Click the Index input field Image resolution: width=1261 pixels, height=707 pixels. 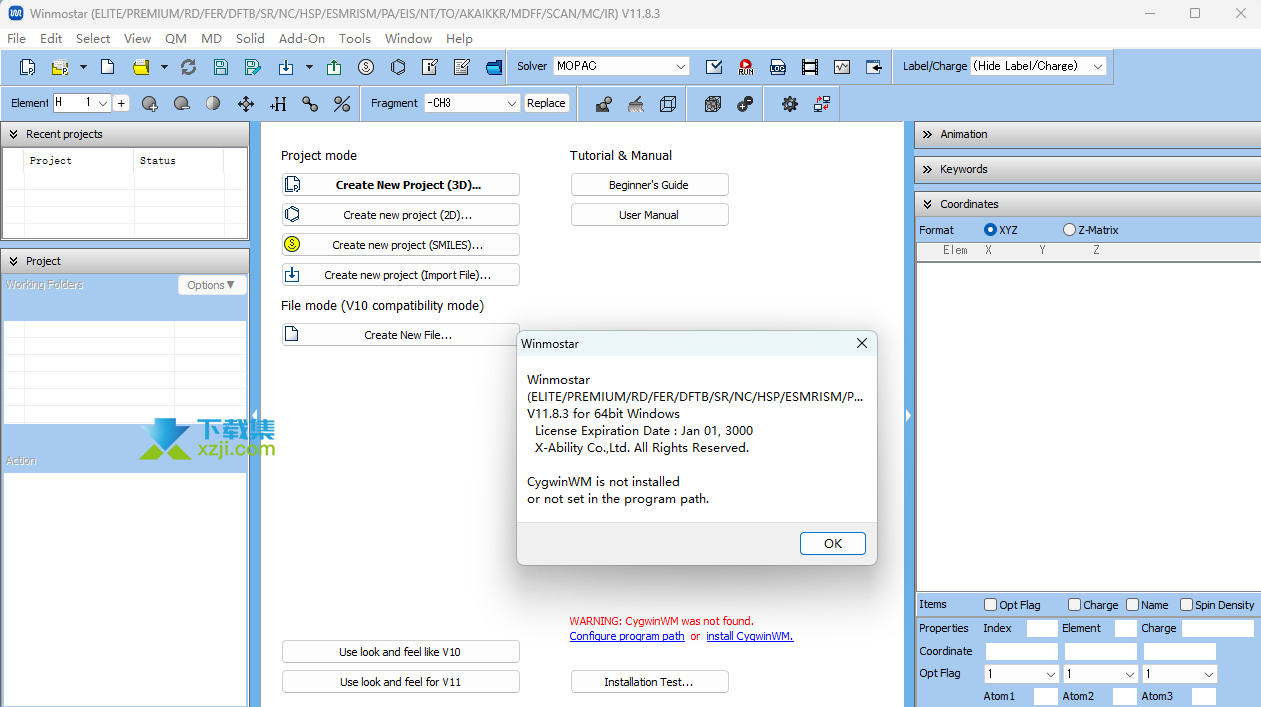pyautogui.click(x=1042, y=629)
